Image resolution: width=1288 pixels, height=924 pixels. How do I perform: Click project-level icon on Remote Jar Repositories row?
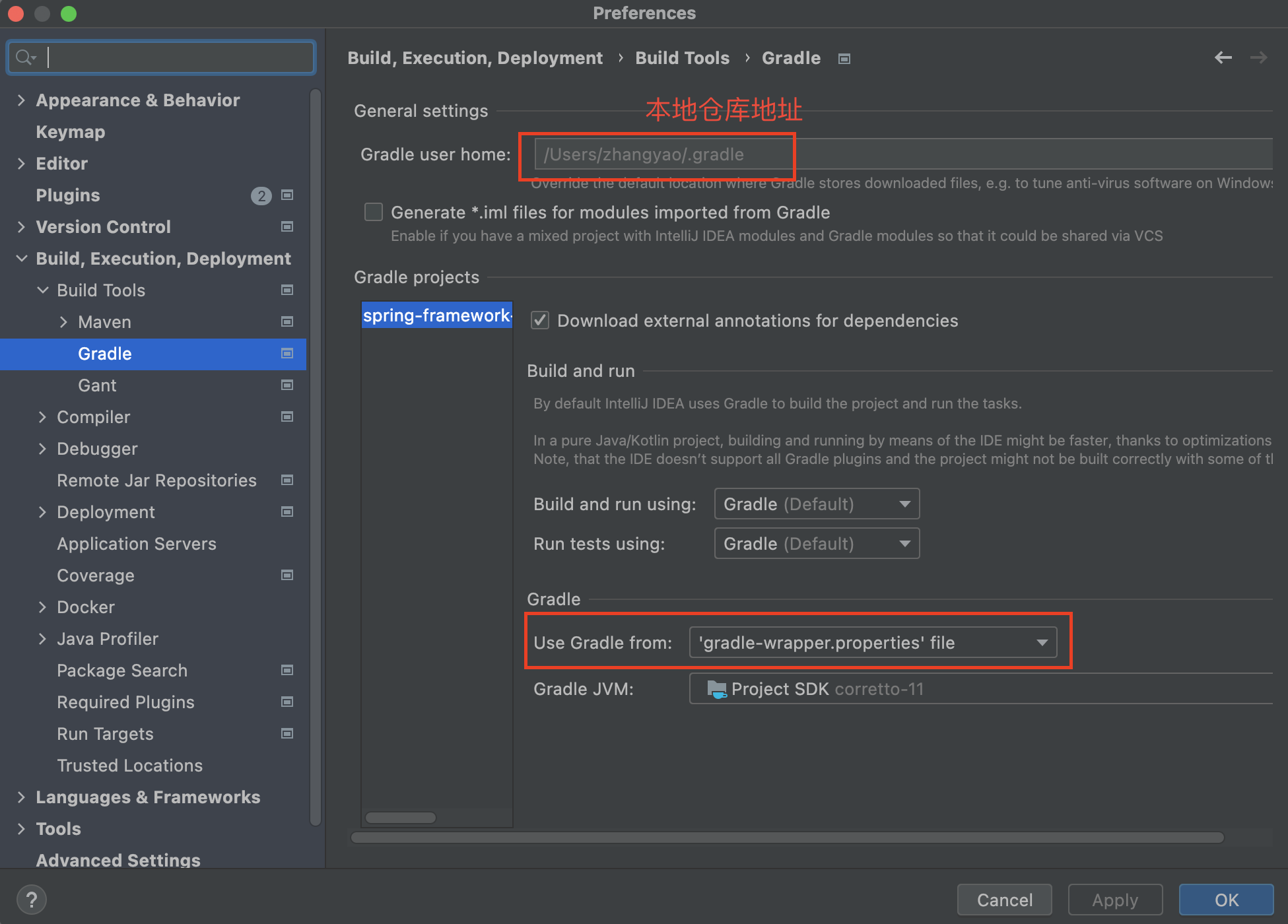[x=287, y=480]
